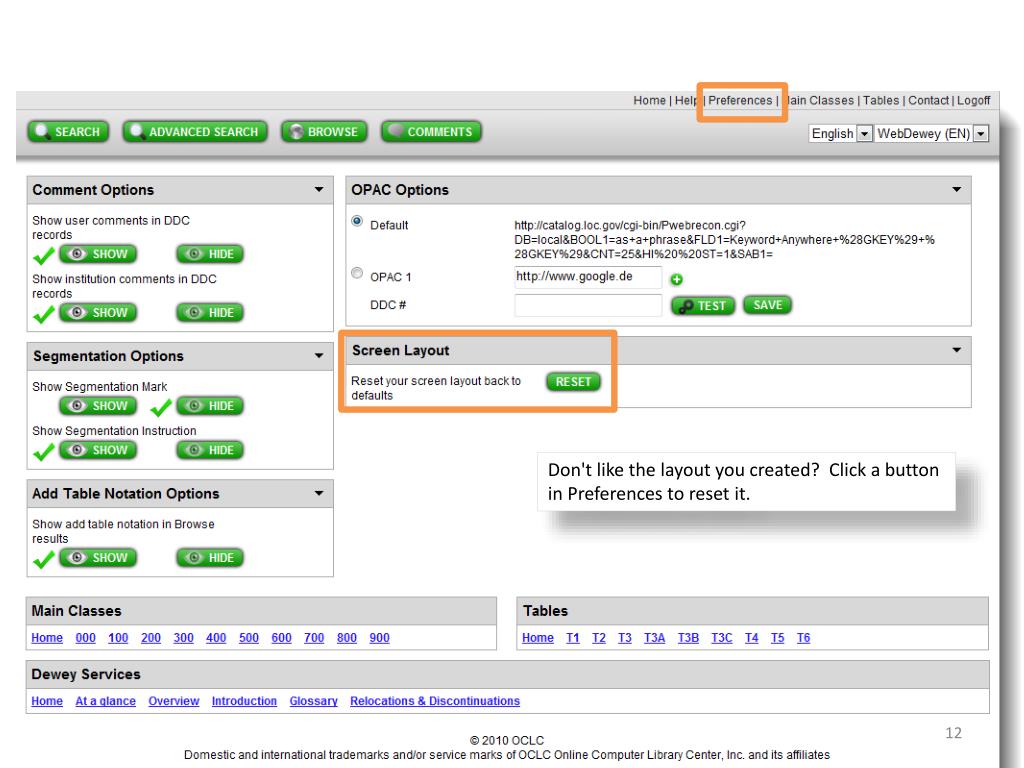This screenshot has width=1024, height=768.
Task: Open main class 300
Action: pos(184,637)
